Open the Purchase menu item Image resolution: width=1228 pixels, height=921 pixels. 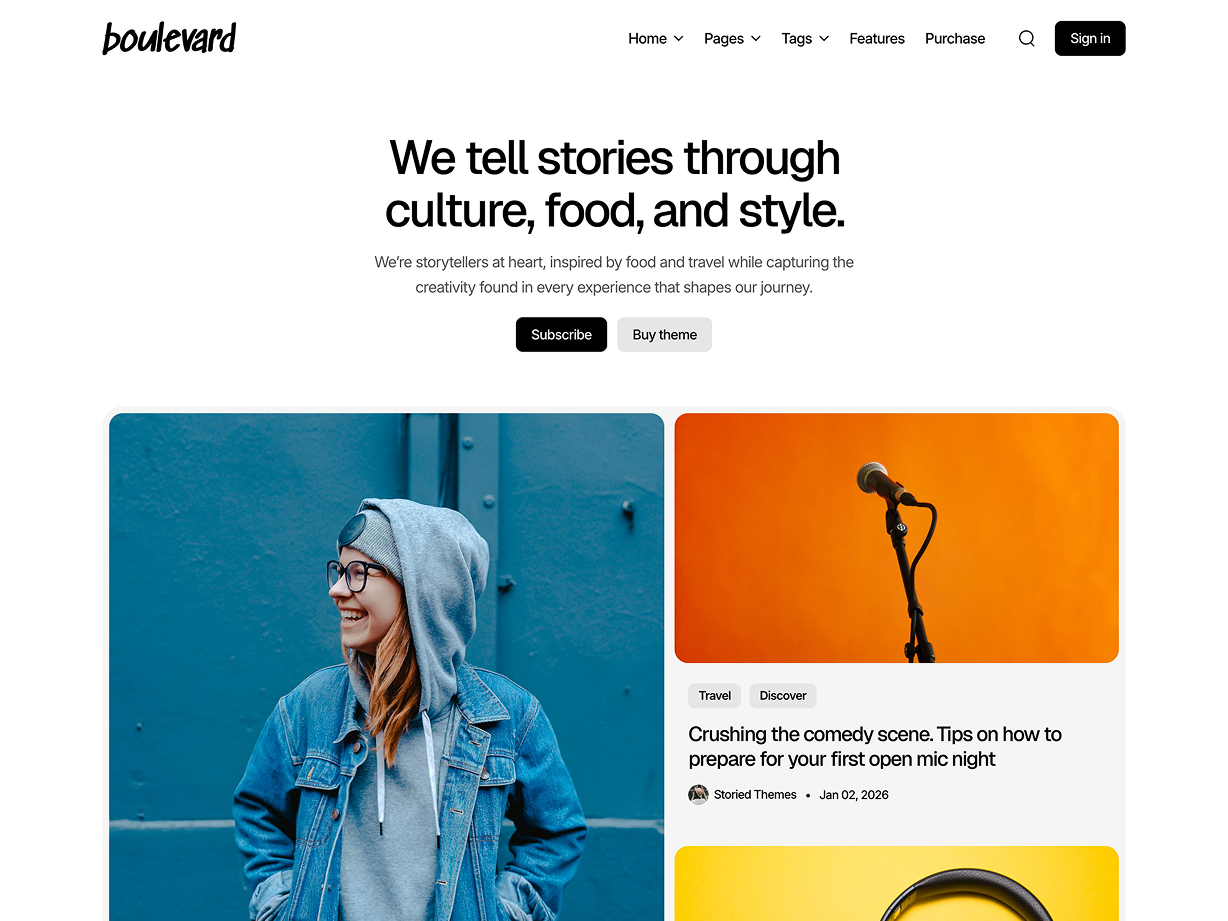point(955,39)
